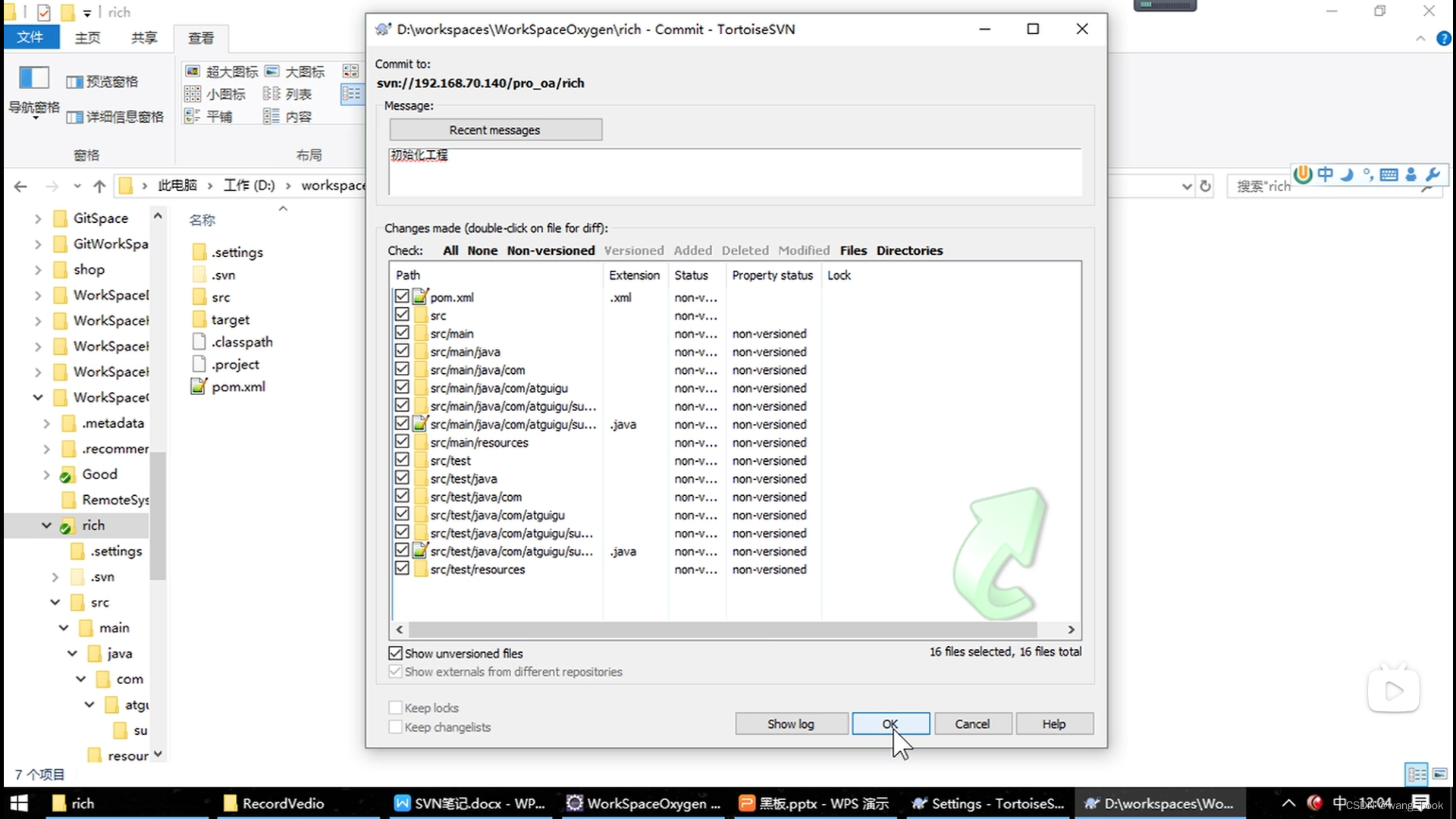Image resolution: width=1456 pixels, height=819 pixels.
Task: Expand the shop tree node
Action: [38, 269]
